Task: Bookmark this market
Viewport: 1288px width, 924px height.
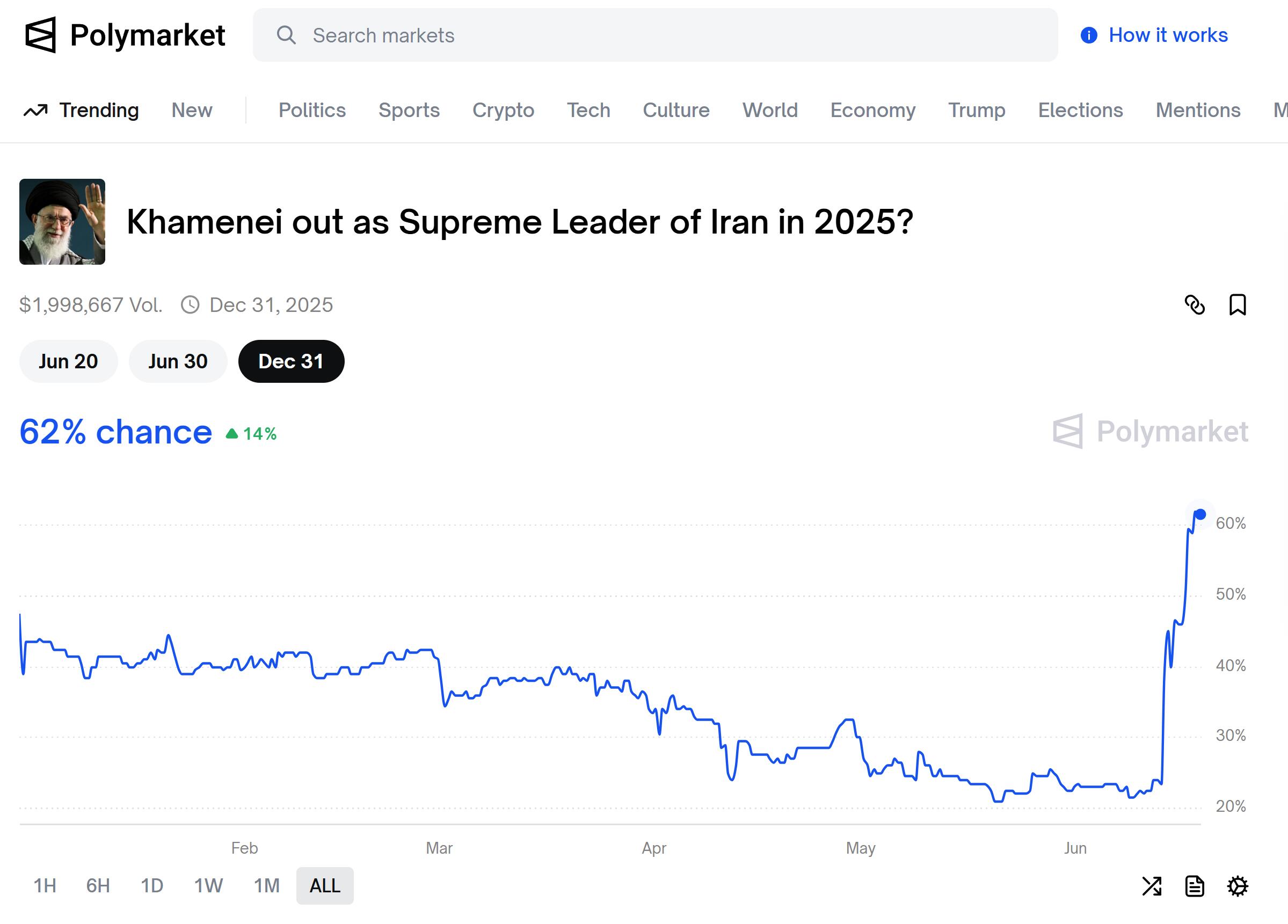Action: pyautogui.click(x=1238, y=305)
